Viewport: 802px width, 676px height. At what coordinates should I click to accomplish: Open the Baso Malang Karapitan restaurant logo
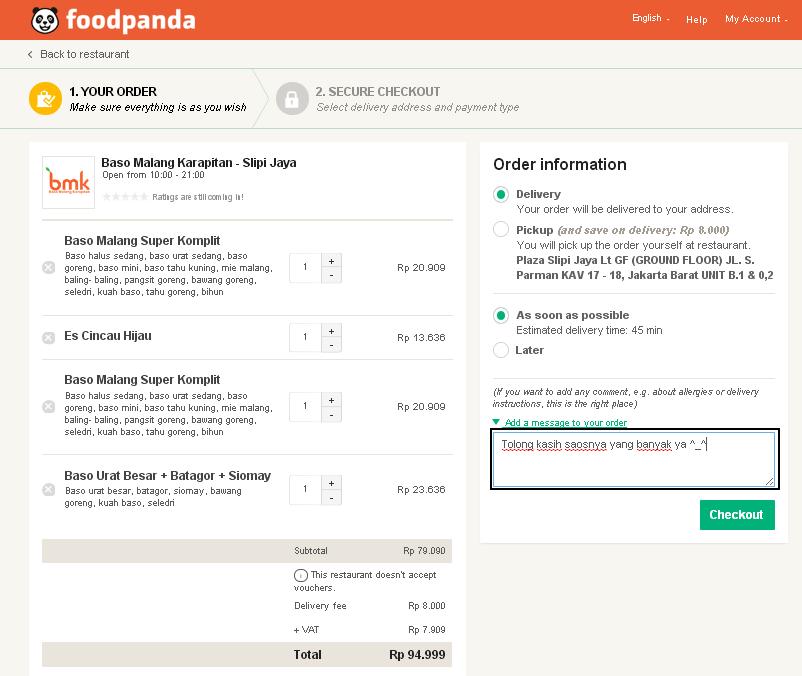[68, 181]
